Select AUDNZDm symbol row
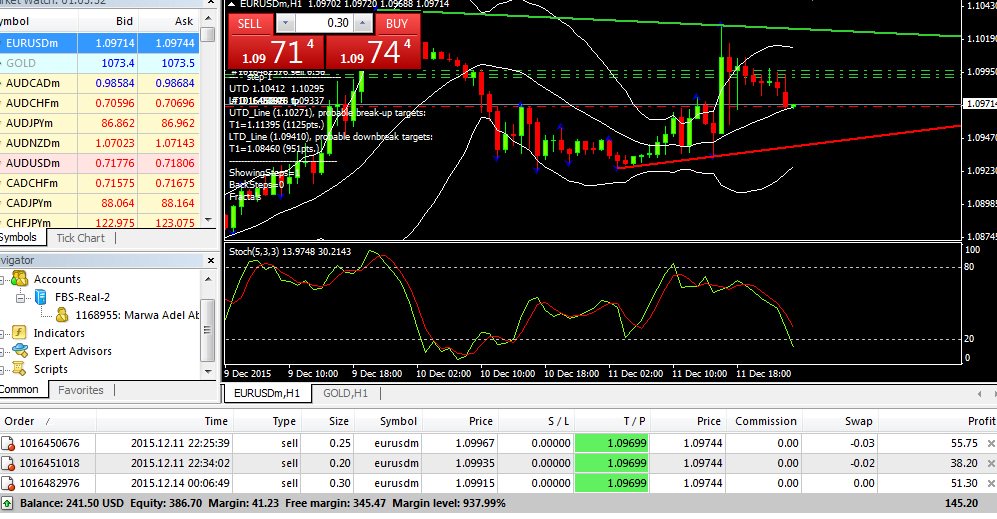This screenshot has height=519, width=997. point(99,143)
